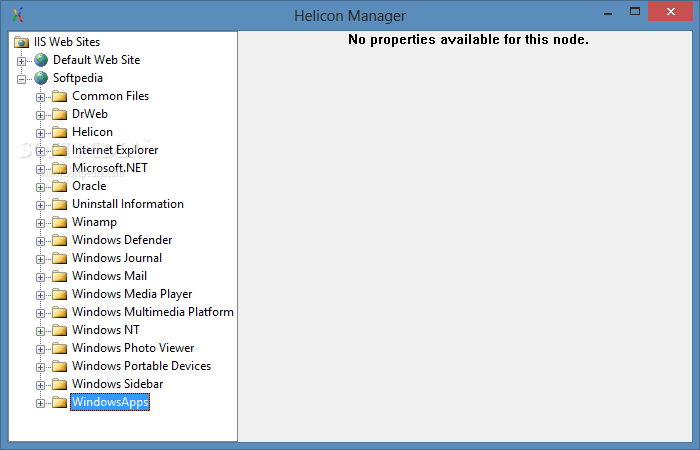This screenshot has width=700, height=450.
Task: Select Internet Explorer in the tree
Action: click(115, 150)
